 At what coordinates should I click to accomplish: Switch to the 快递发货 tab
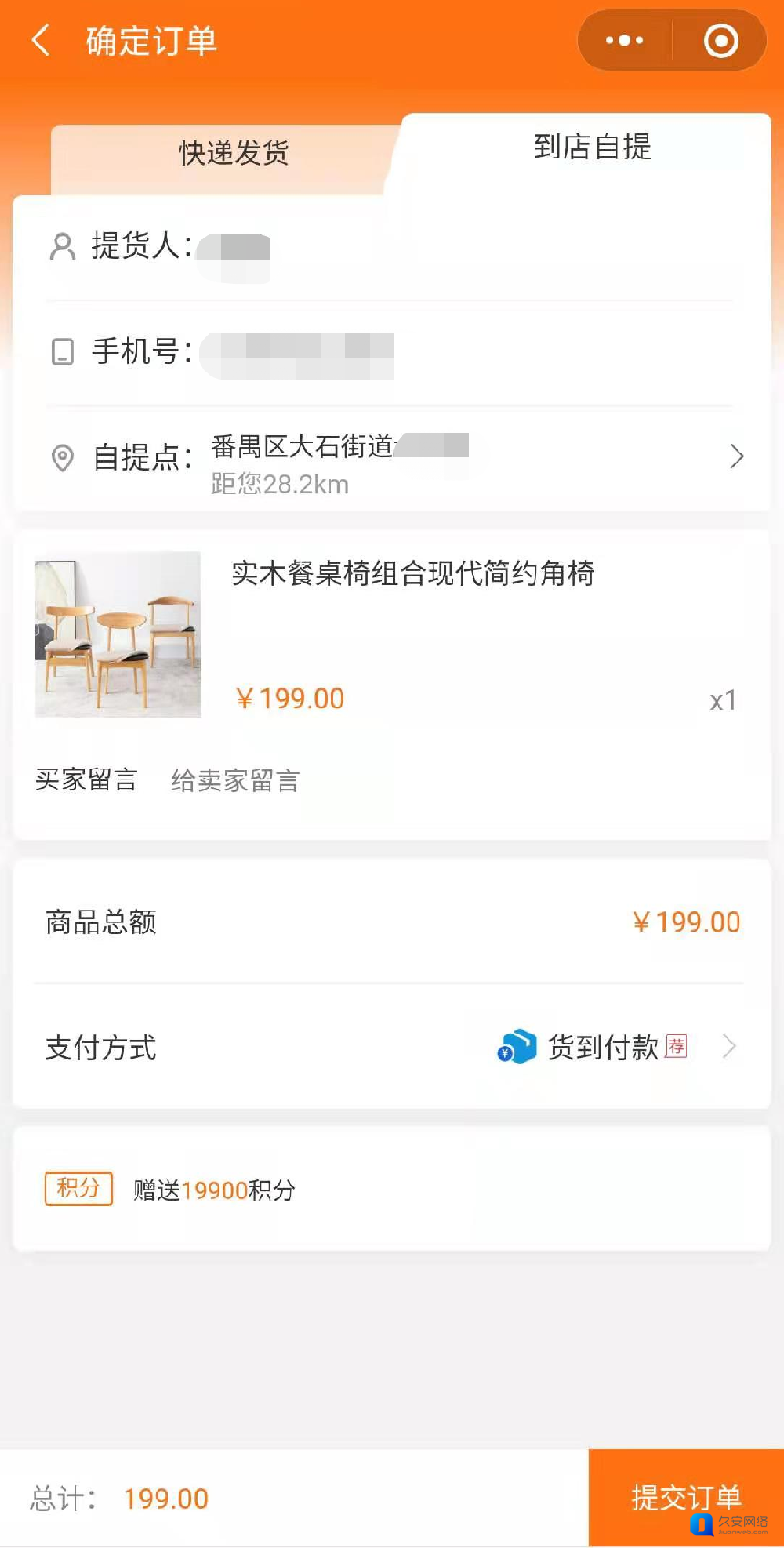[234, 153]
